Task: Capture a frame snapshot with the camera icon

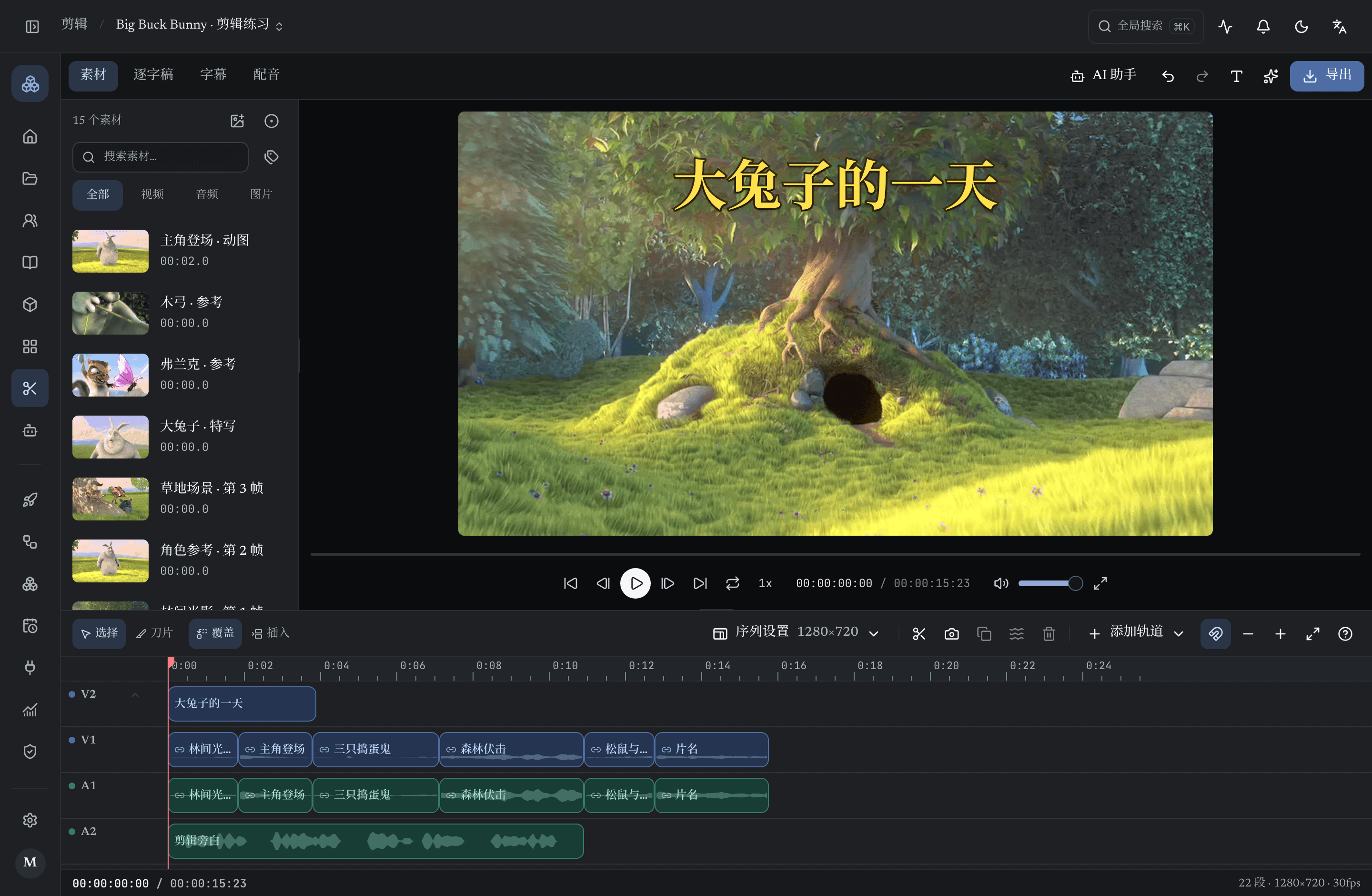Action: 951,634
